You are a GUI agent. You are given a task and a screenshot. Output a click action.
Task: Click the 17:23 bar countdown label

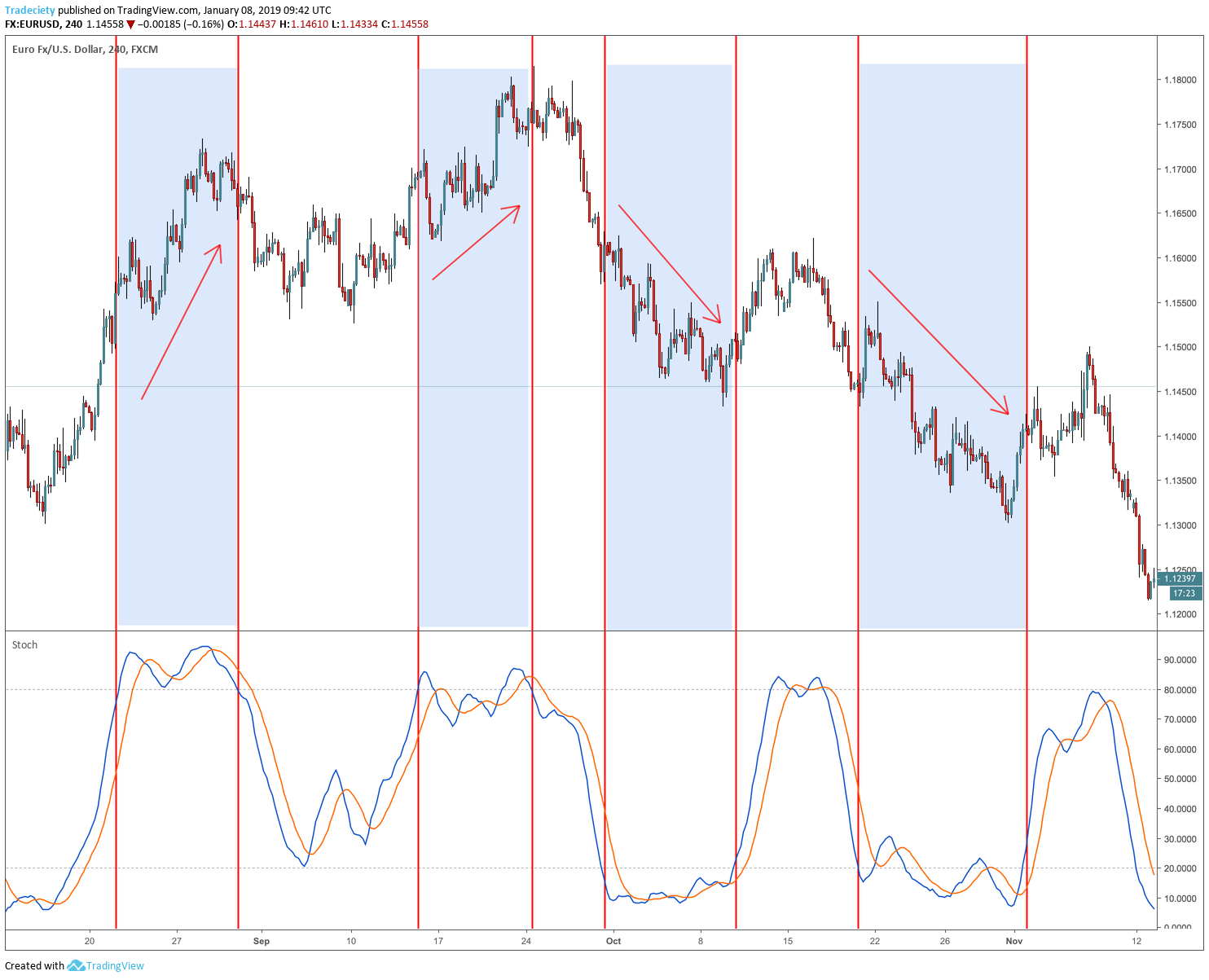coord(1184,594)
